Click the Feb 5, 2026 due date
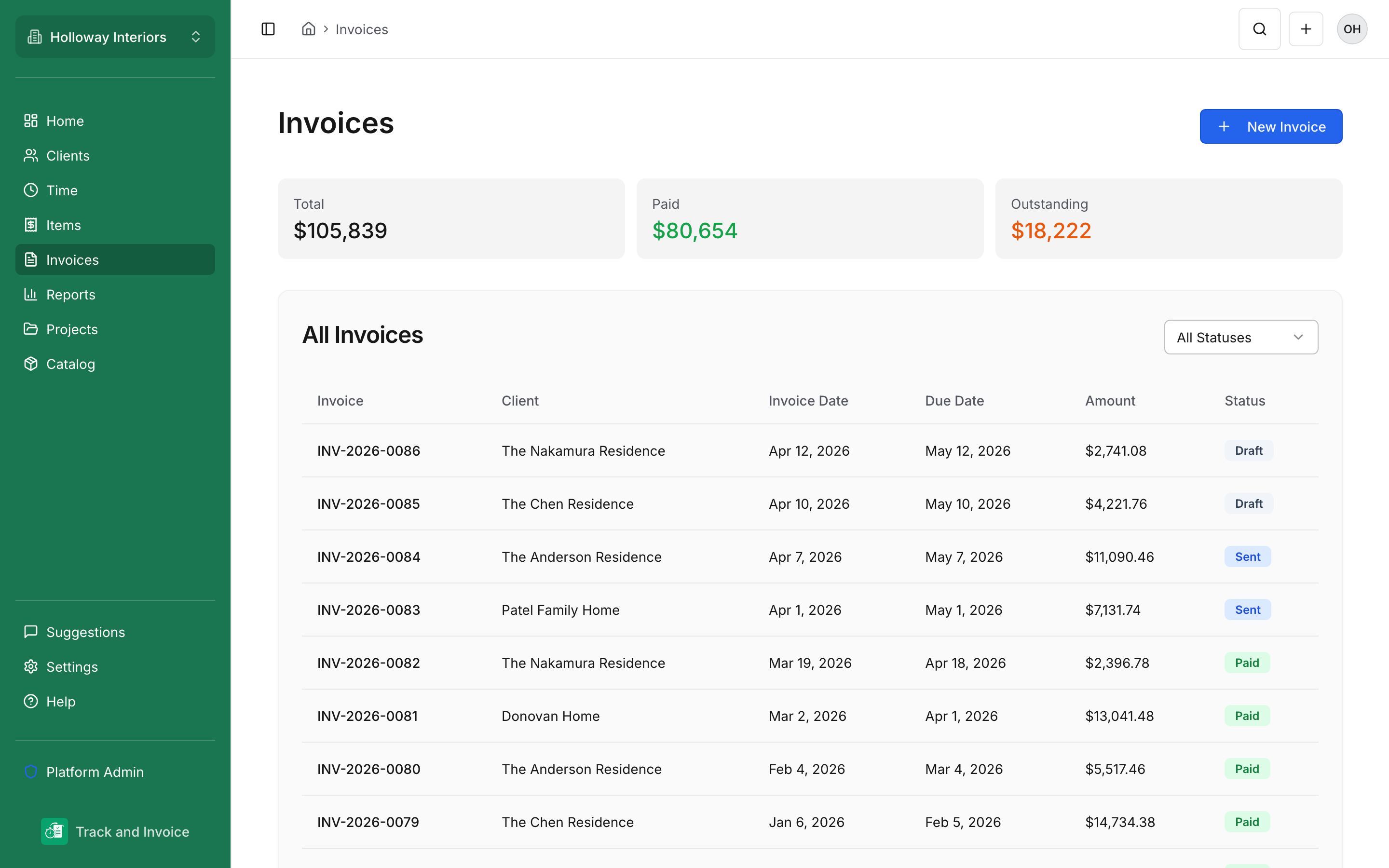 point(963,822)
